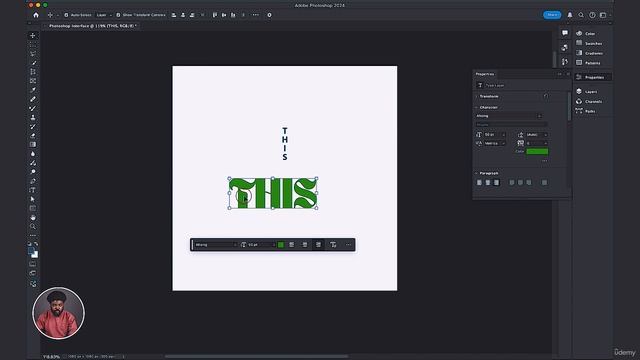Toggle center align in floating text bar
640x360 pixels.
pyautogui.click(x=304, y=245)
